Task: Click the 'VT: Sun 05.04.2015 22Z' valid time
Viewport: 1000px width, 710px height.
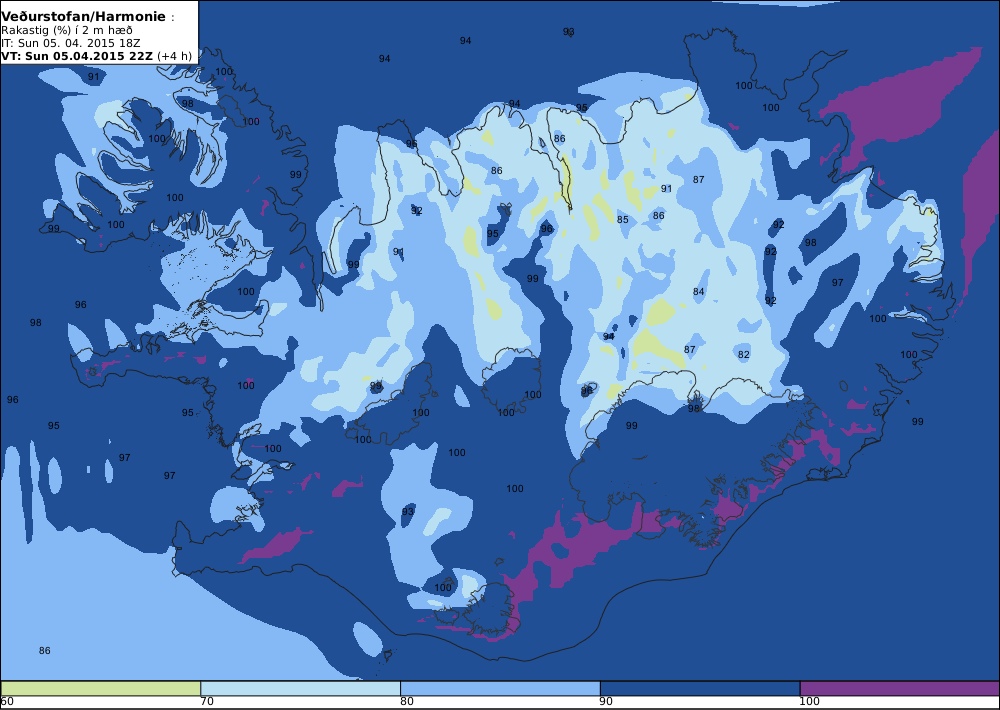Action: pos(77,55)
